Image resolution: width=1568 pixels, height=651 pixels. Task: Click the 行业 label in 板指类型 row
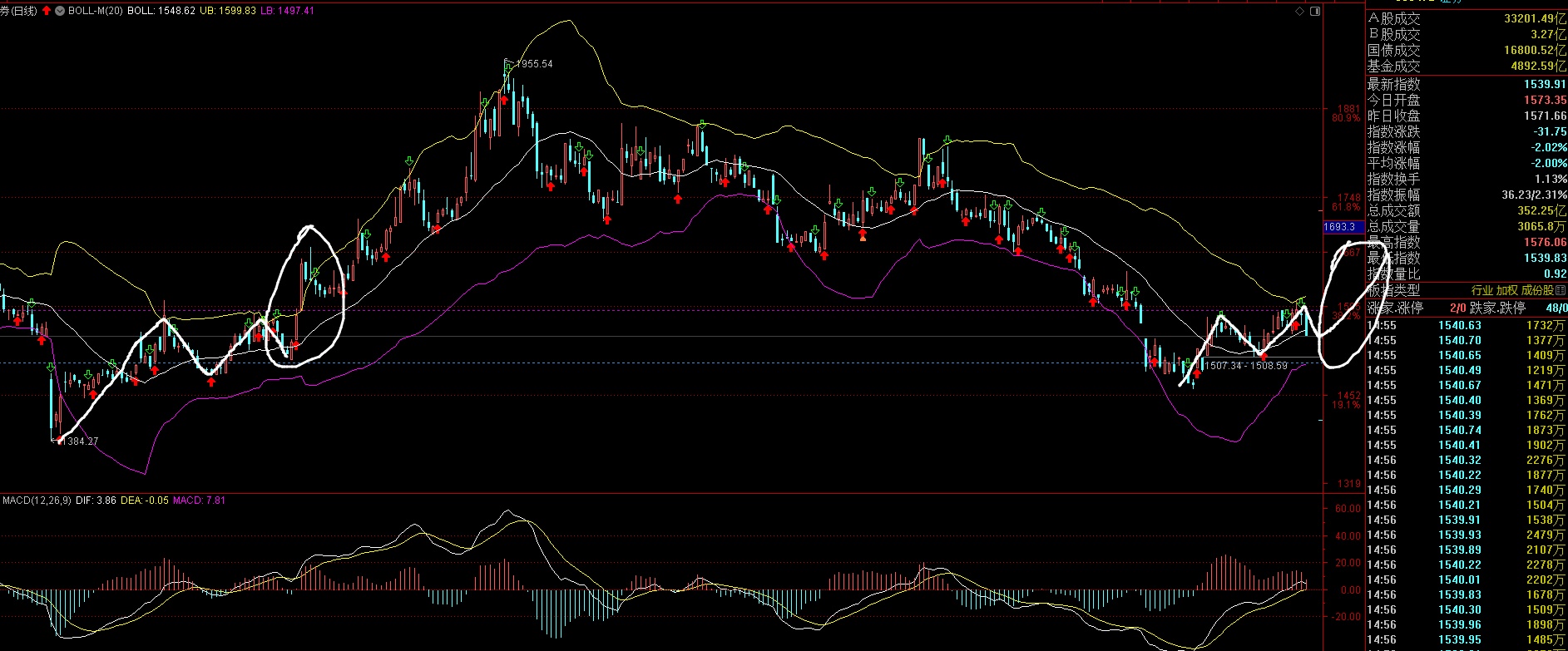[x=1482, y=290]
